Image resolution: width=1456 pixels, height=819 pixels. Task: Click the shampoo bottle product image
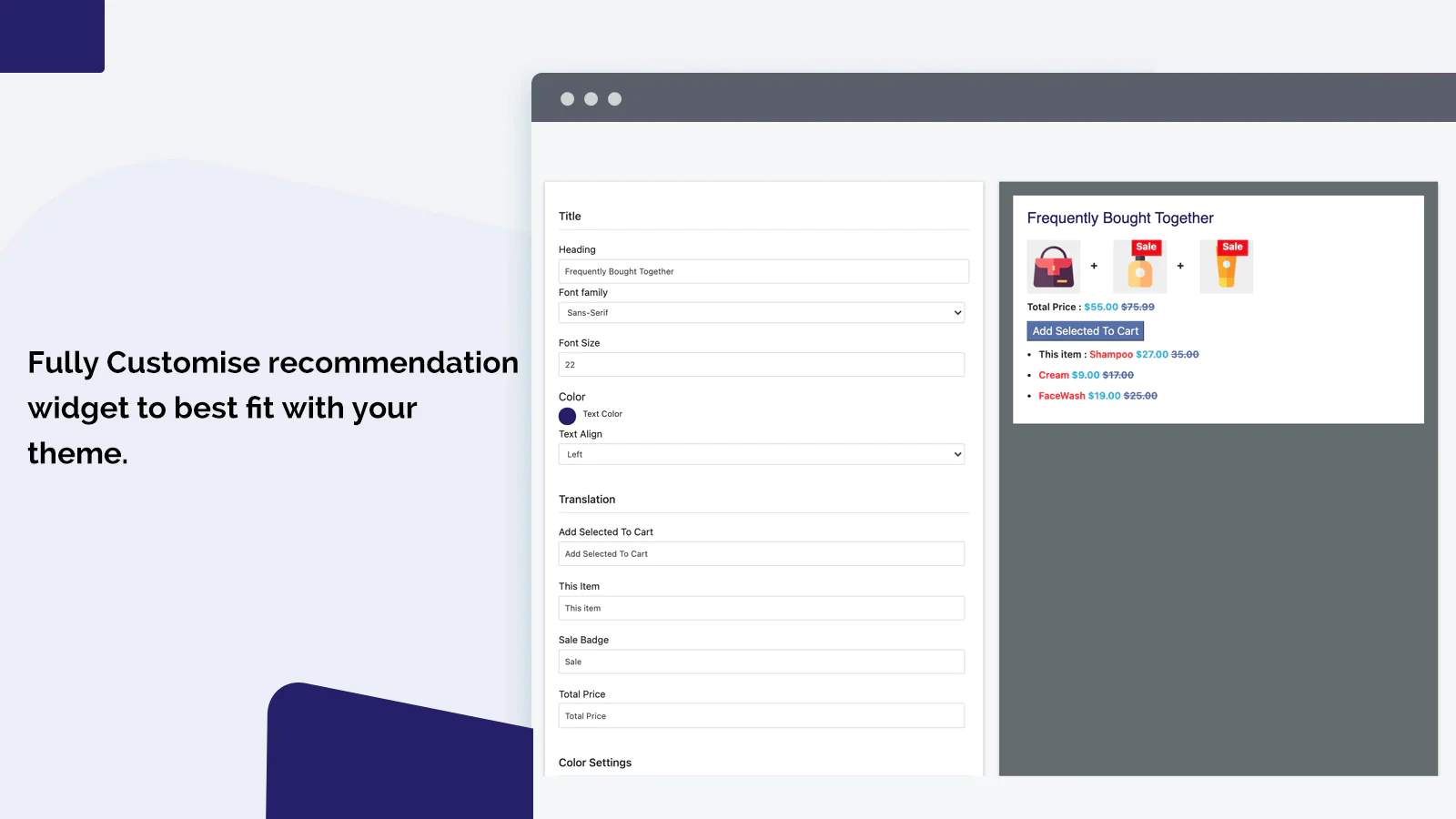pos(1139,268)
